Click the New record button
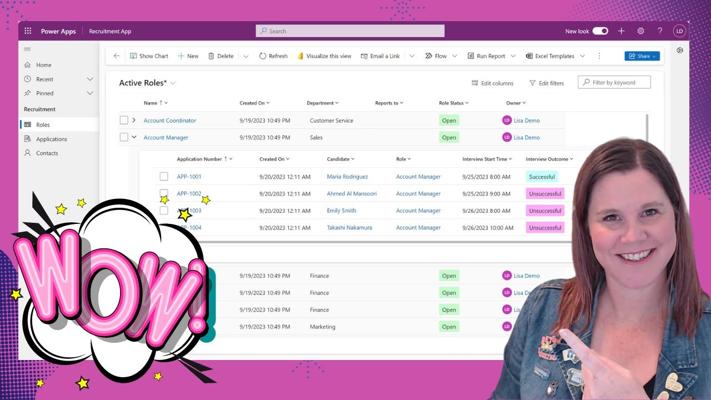Viewport: 711px width, 400px height. [188, 56]
